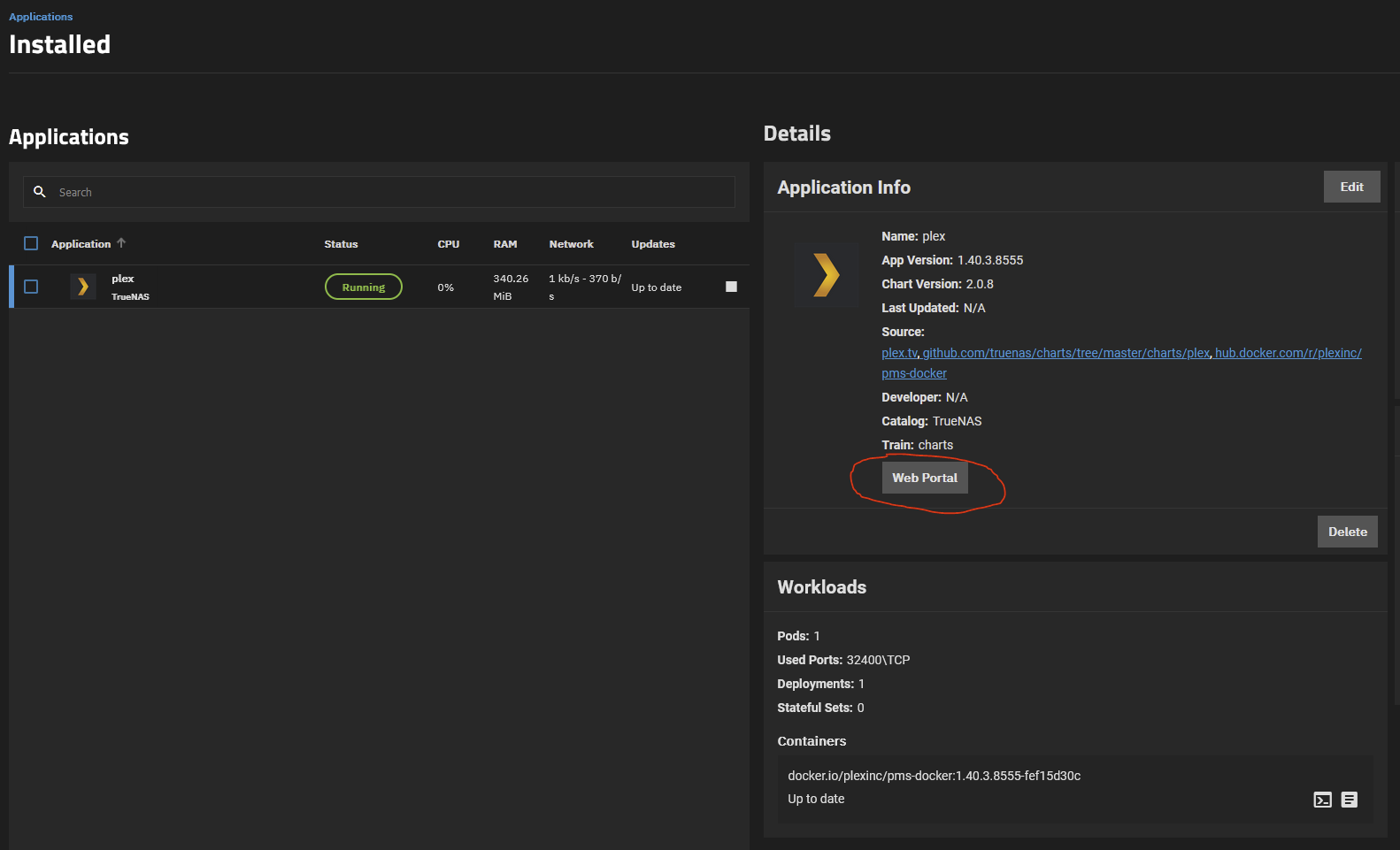Delete the plex application
1400x850 pixels.
[x=1347, y=532]
